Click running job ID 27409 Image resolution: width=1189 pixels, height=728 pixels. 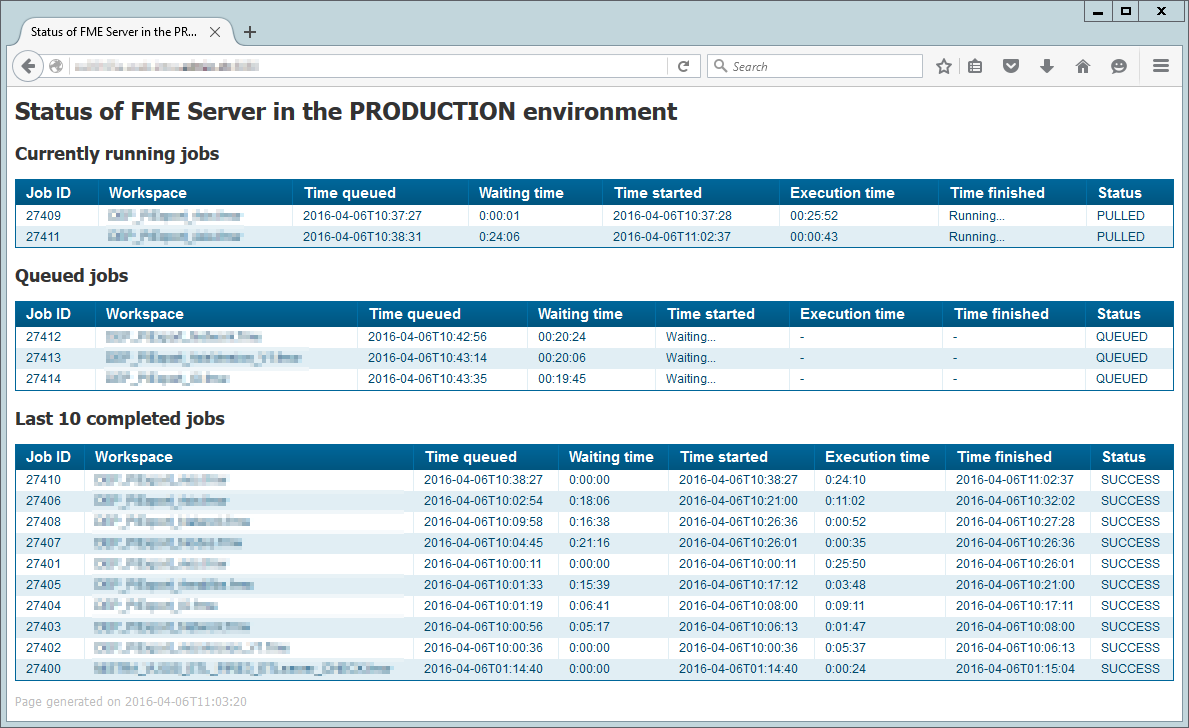point(43,215)
